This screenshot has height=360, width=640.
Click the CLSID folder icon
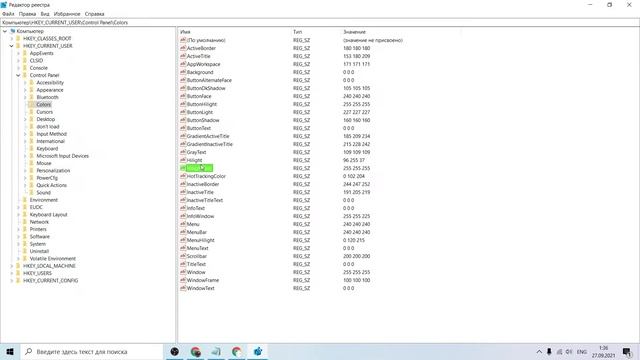point(24,60)
